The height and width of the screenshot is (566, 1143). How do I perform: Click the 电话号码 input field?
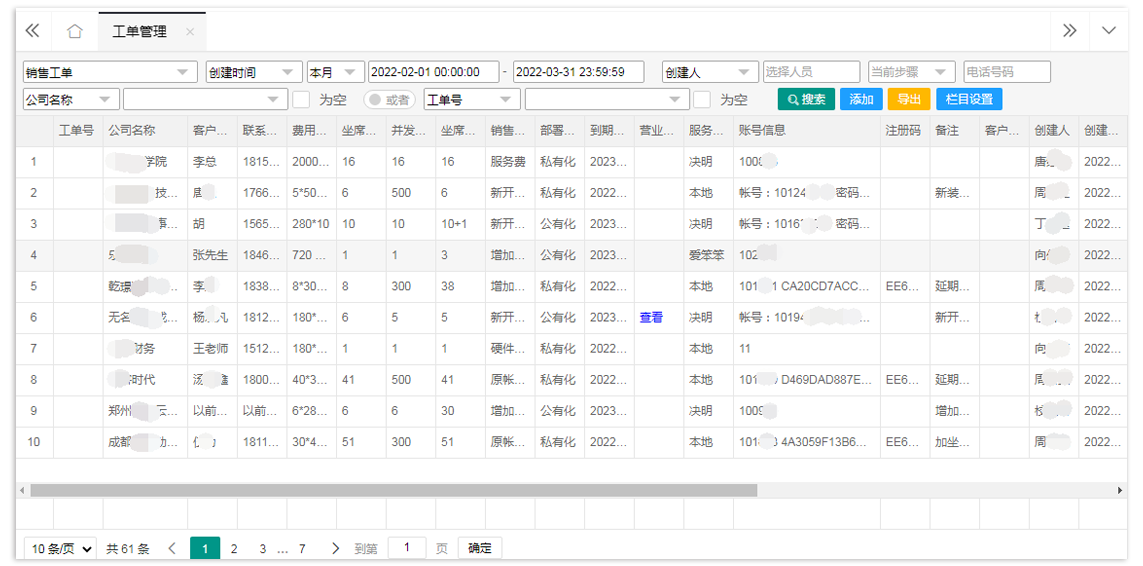tap(1006, 72)
